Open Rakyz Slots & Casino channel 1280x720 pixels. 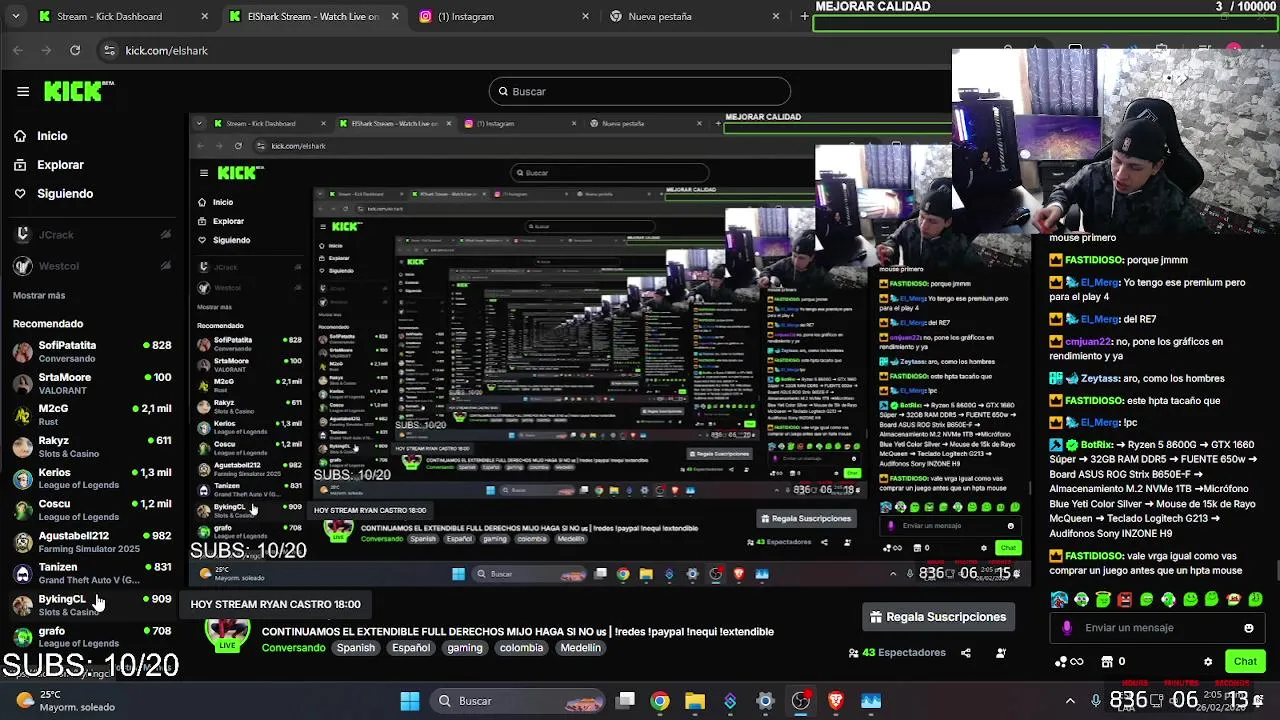(90, 446)
